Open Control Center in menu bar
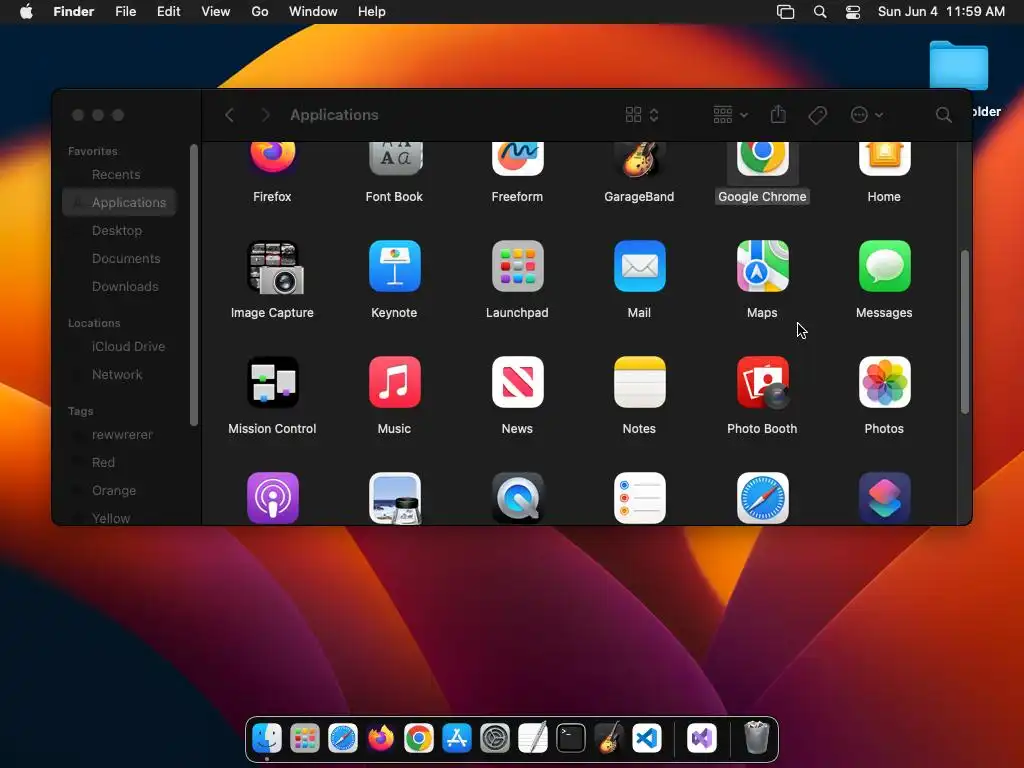This screenshot has height=768, width=1024. (852, 12)
